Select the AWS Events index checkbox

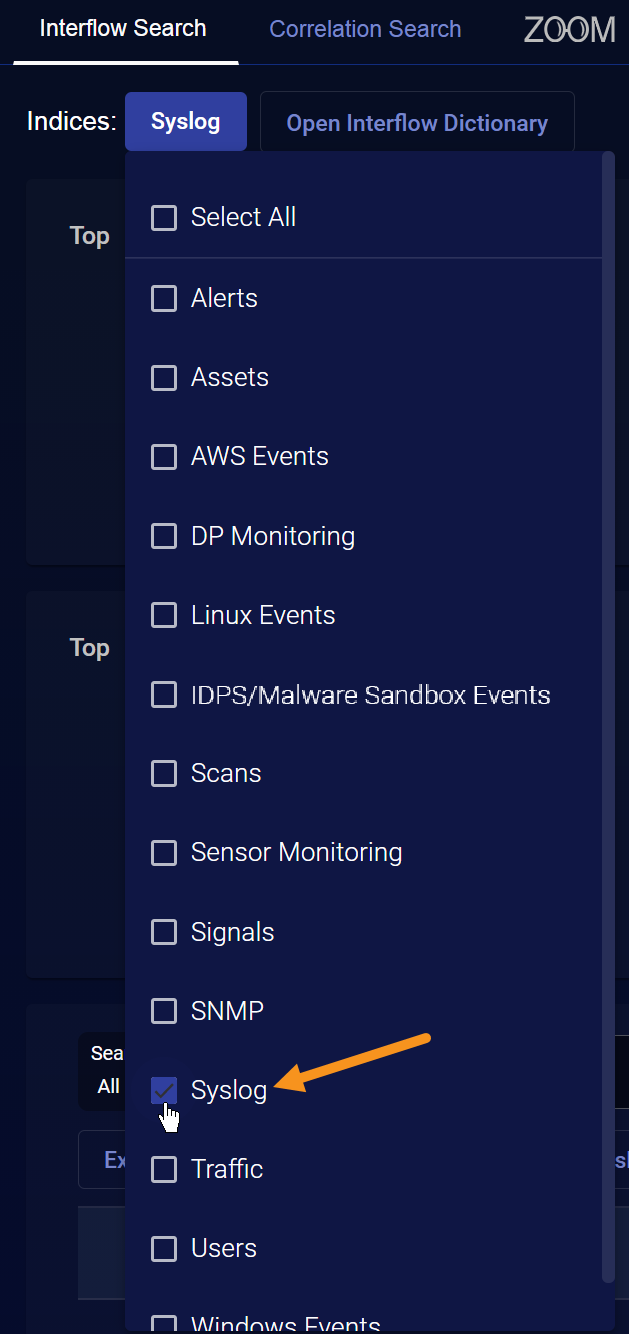tap(164, 457)
